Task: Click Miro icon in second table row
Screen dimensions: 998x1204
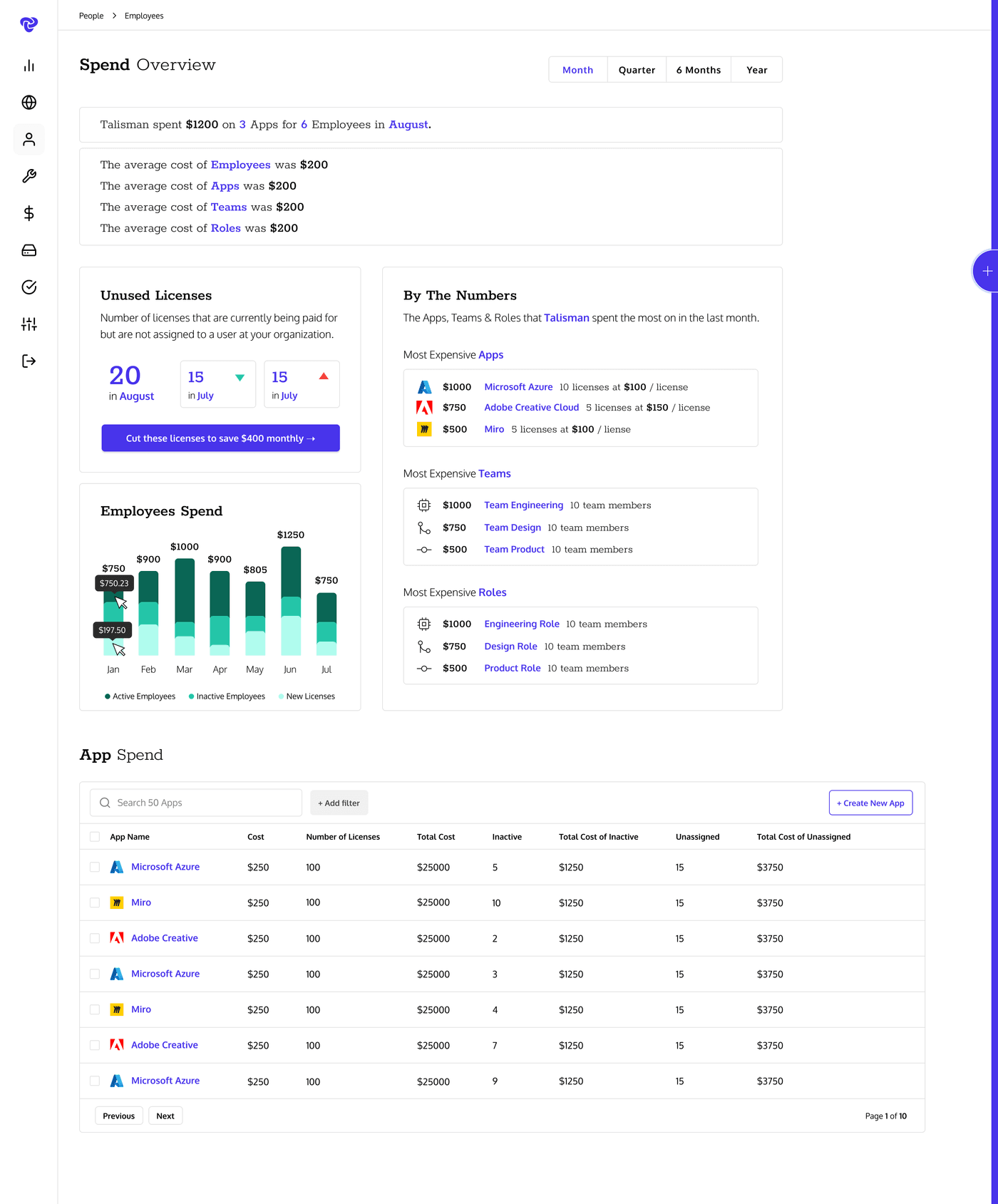Action: [117, 902]
